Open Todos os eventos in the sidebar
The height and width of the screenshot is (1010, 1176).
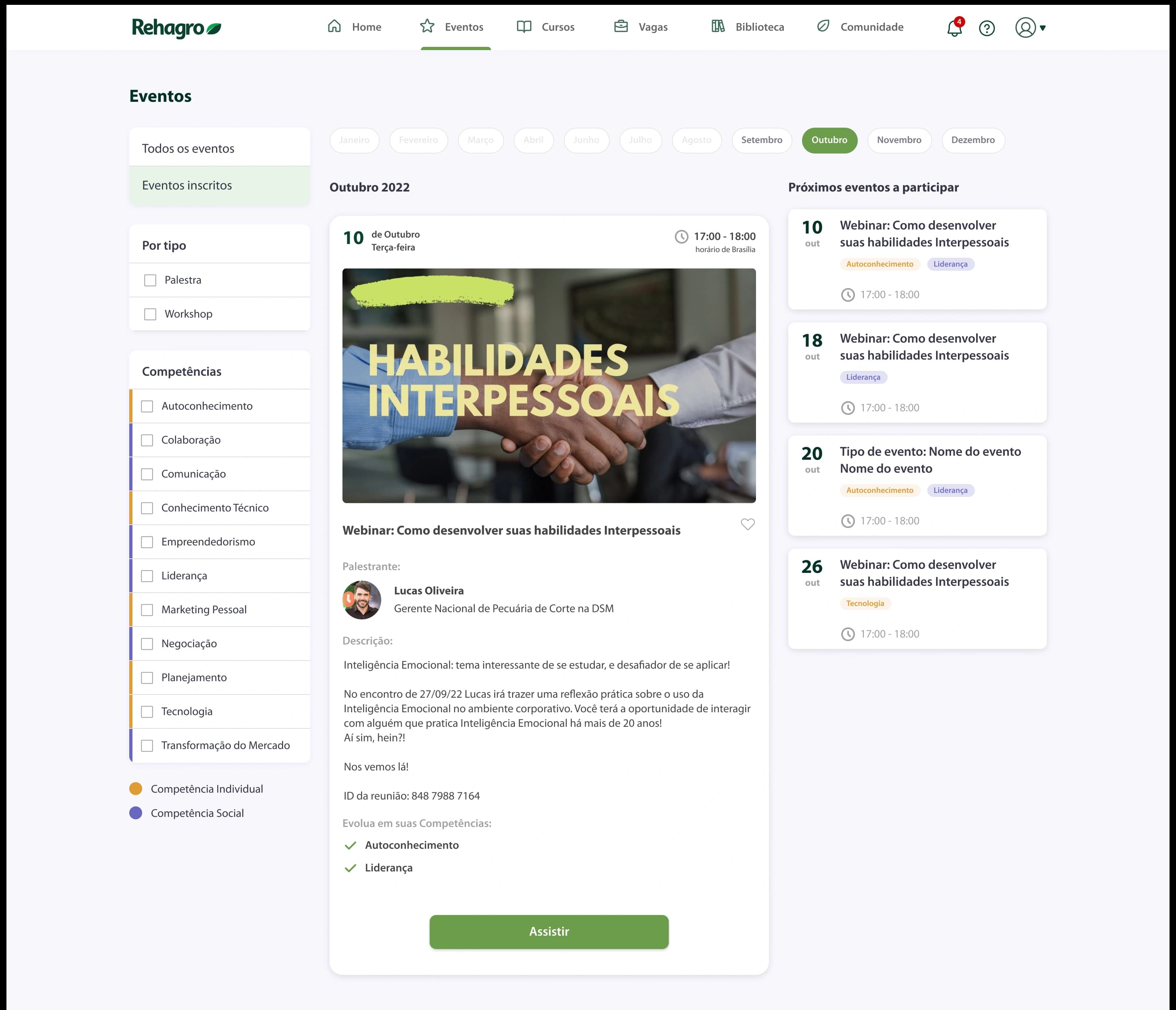pos(220,148)
